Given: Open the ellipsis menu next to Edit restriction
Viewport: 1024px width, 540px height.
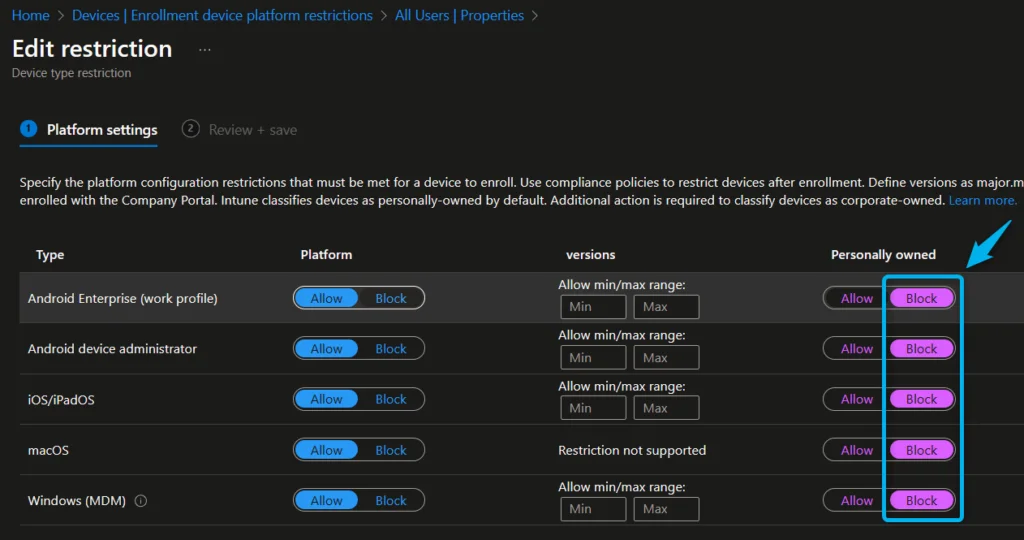Looking at the screenshot, I should click(205, 49).
